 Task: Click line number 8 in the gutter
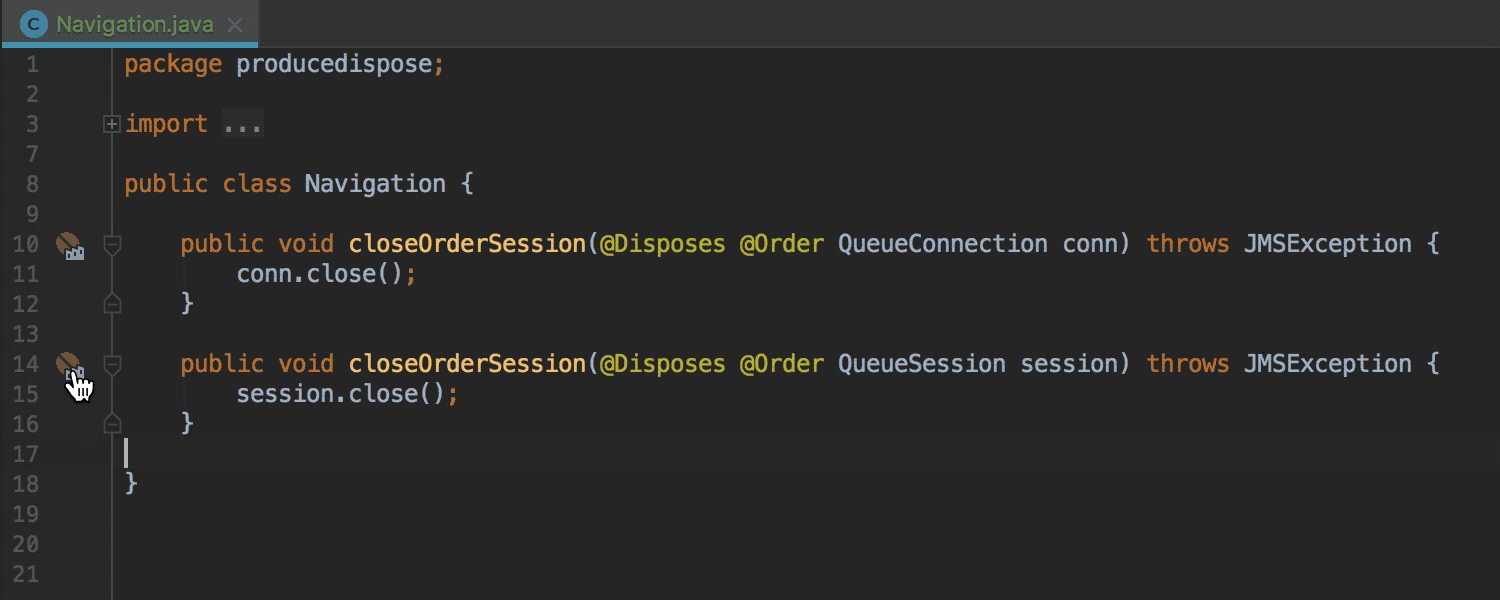coord(32,184)
